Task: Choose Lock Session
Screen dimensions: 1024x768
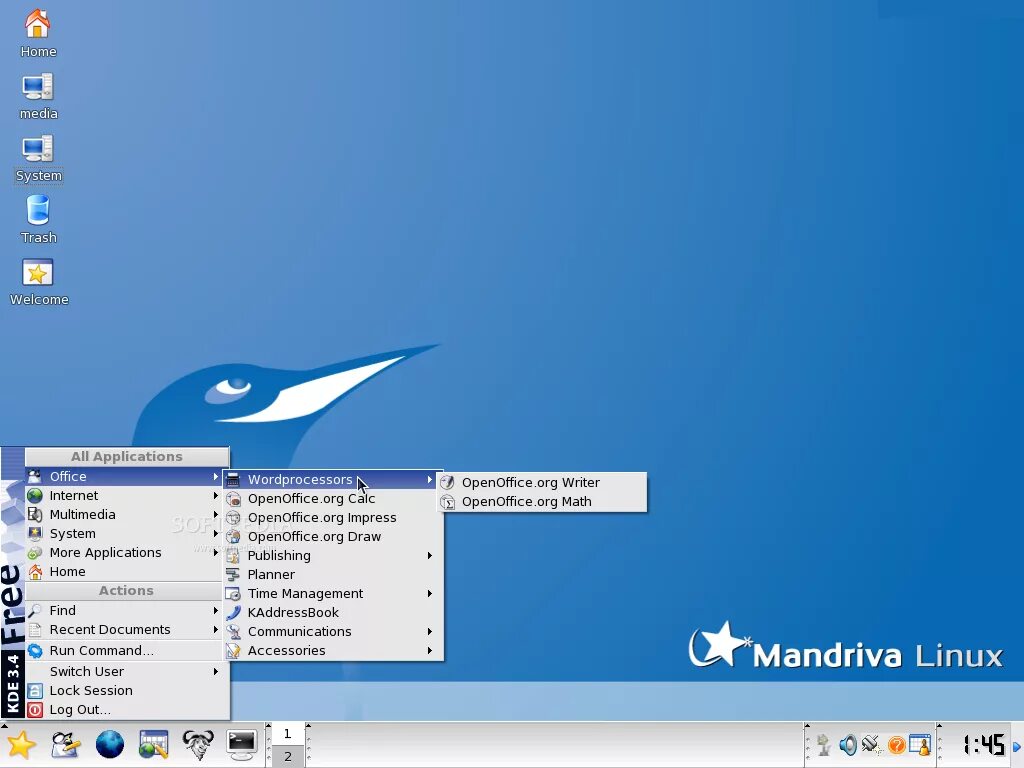Action: click(127, 690)
